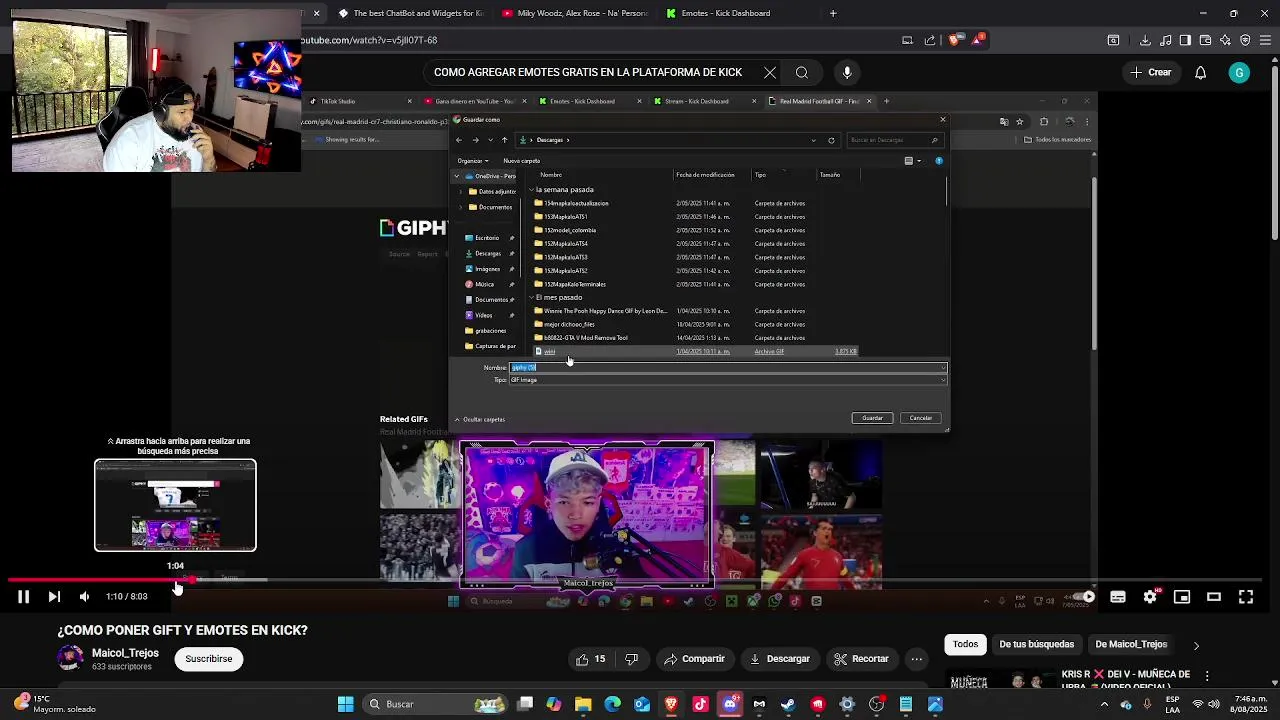The height and width of the screenshot is (720, 1280).
Task: Click the Recortar clip button
Action: 862,659
